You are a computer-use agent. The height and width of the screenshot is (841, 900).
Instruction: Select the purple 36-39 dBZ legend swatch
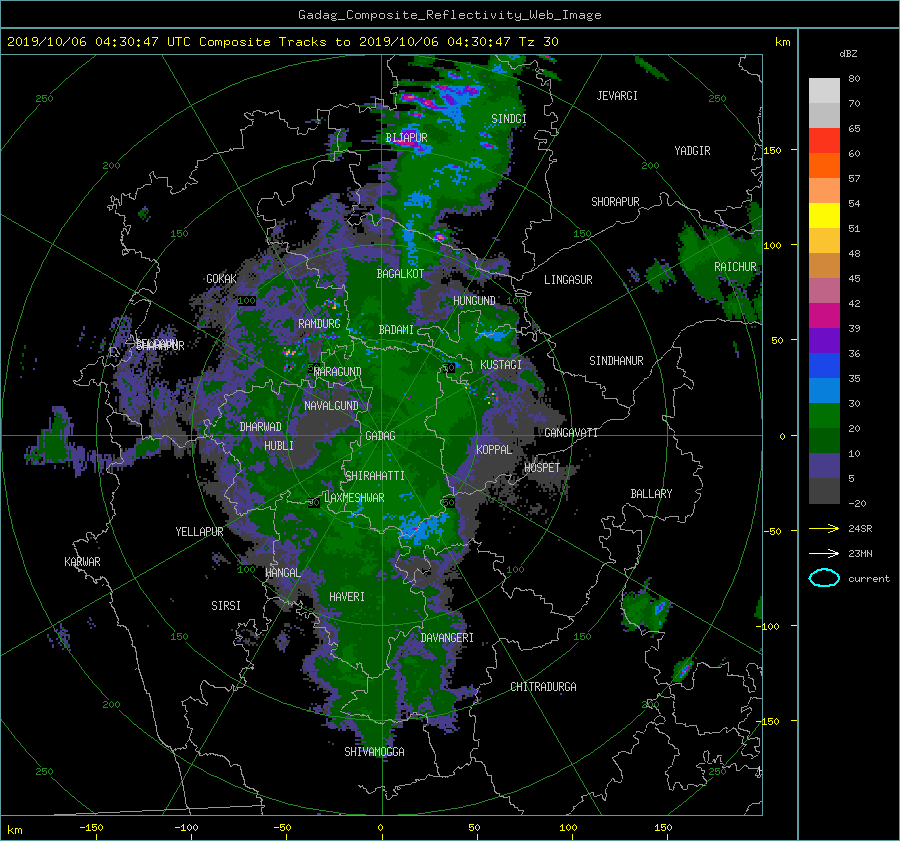[x=824, y=341]
